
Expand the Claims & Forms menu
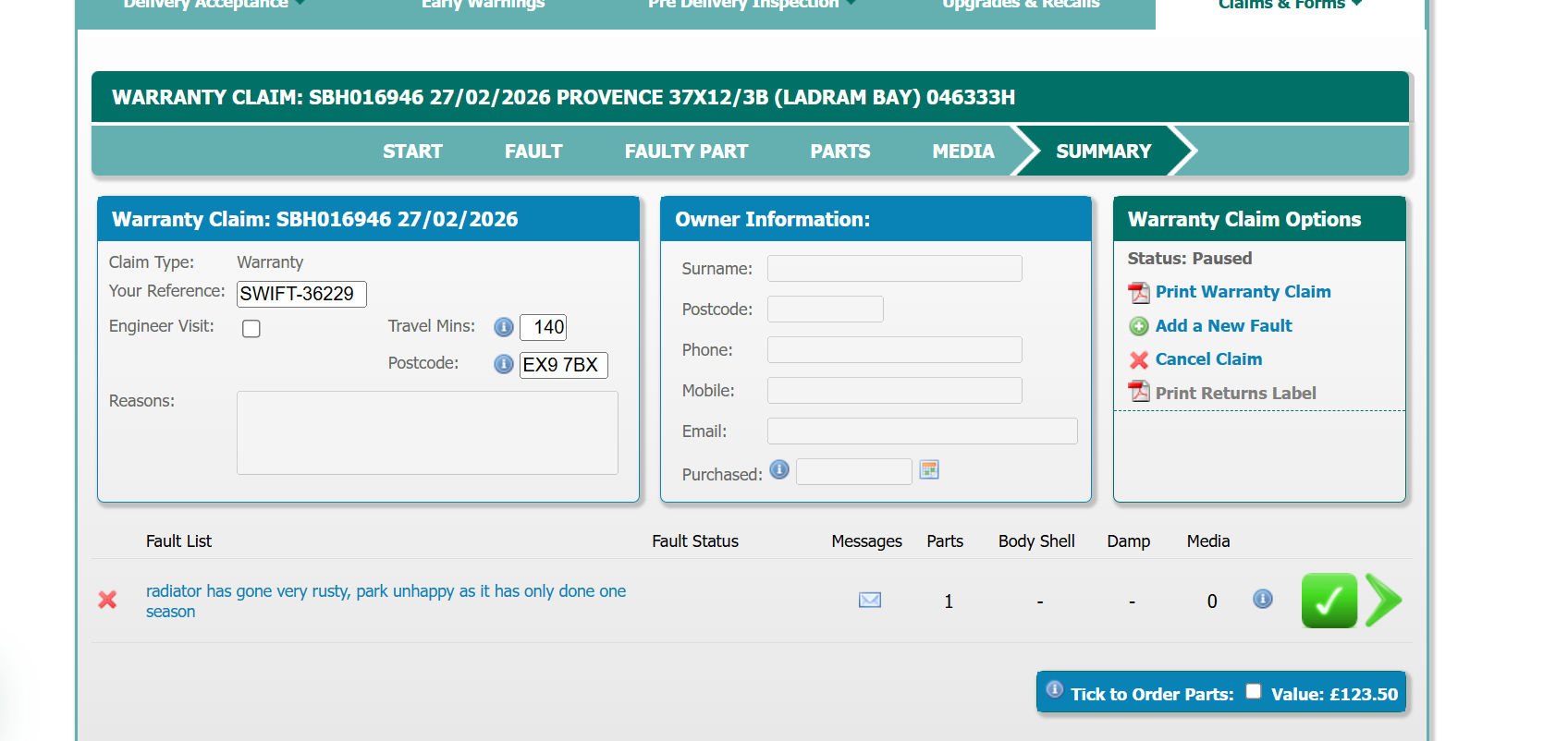click(x=1289, y=5)
